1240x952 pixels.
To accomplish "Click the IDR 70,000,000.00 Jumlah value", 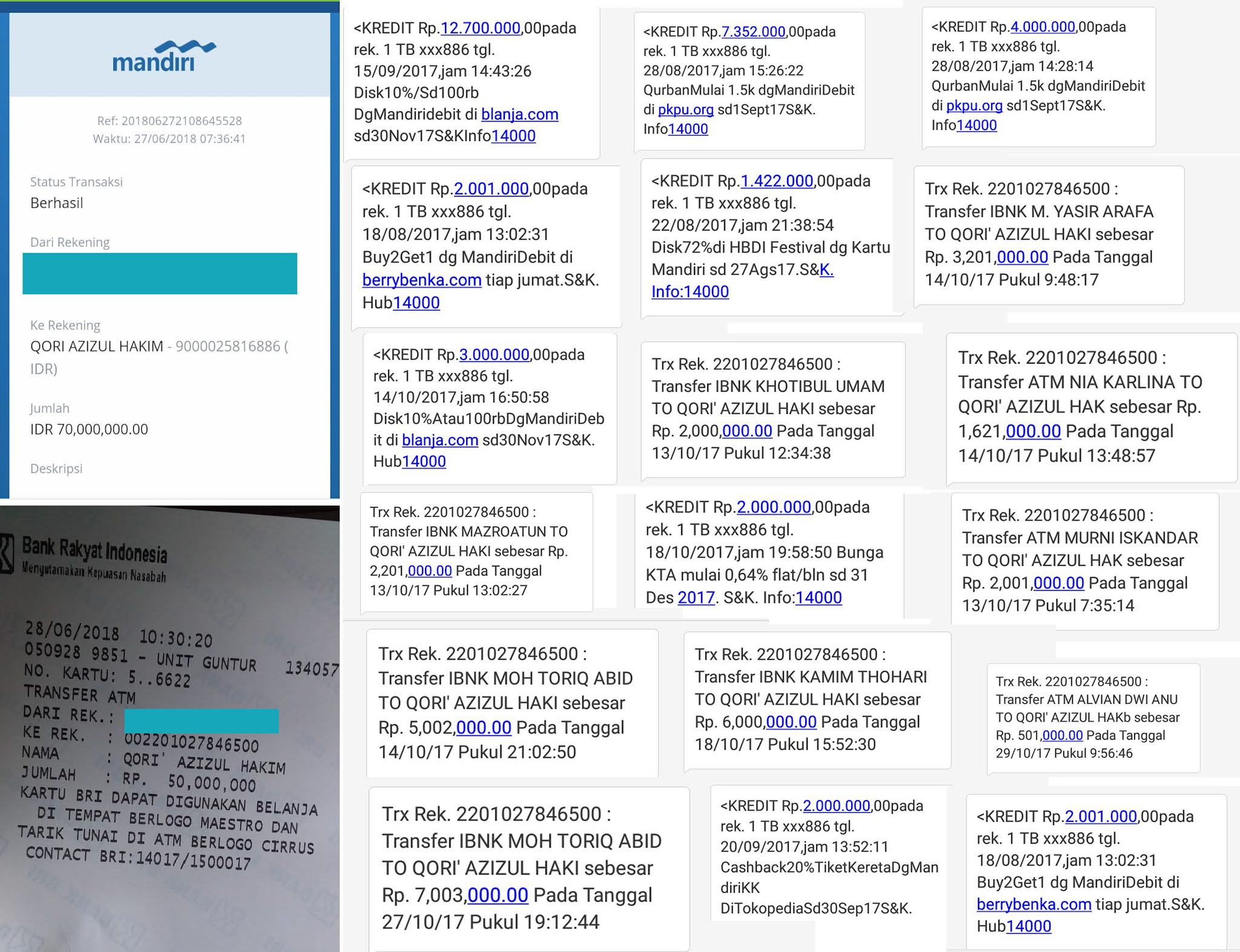I will [89, 430].
